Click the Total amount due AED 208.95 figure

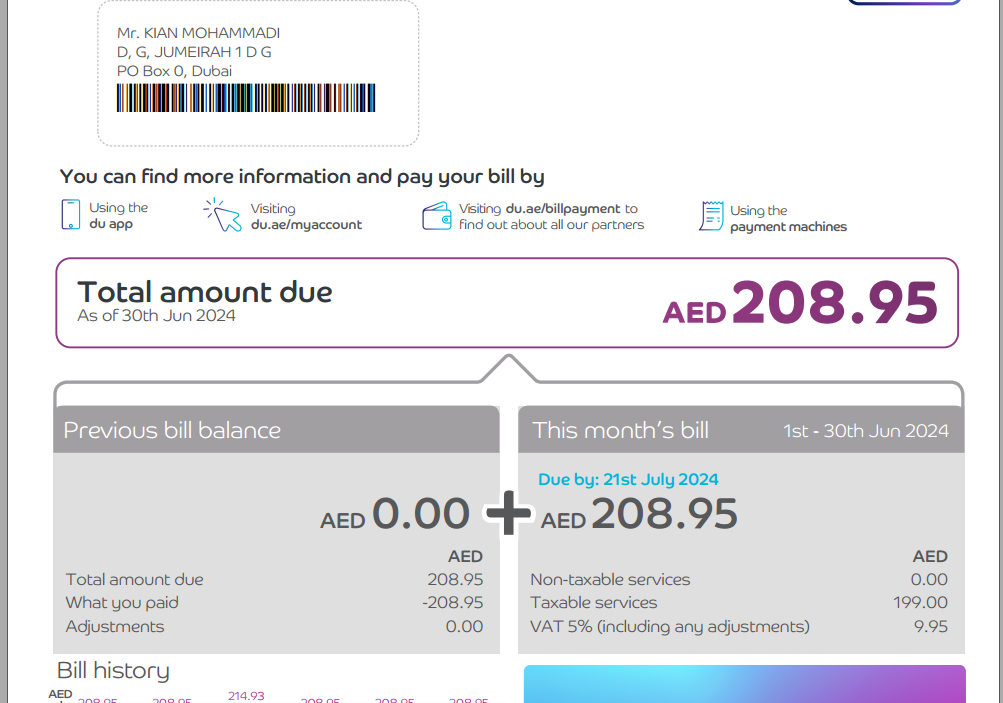(x=800, y=303)
